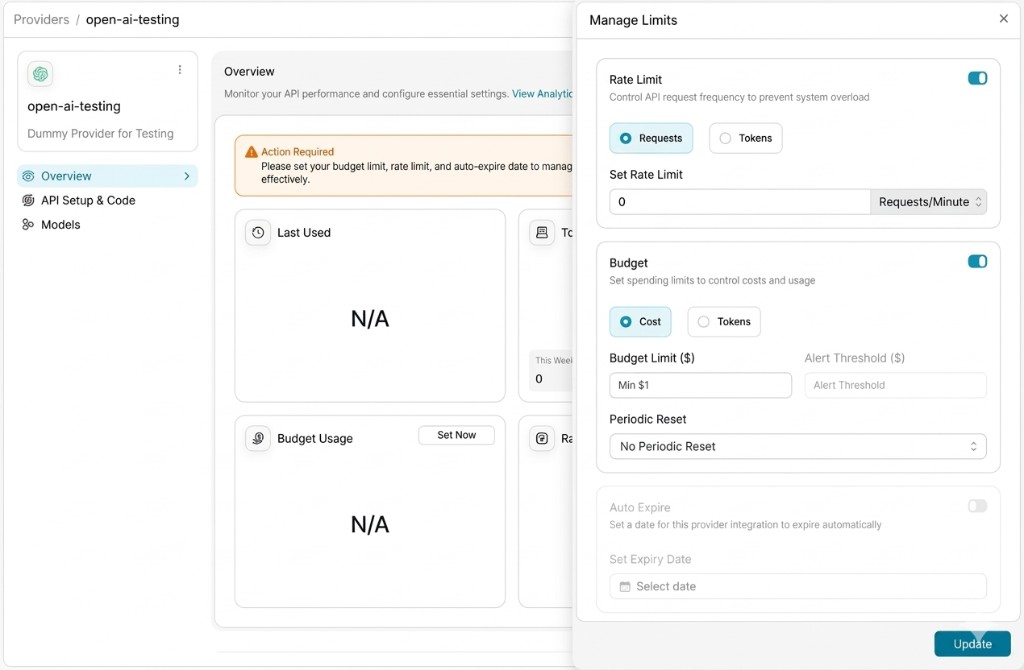Select the Tokens rate limit radio option
The width and height of the screenshot is (1024, 670).
point(746,138)
